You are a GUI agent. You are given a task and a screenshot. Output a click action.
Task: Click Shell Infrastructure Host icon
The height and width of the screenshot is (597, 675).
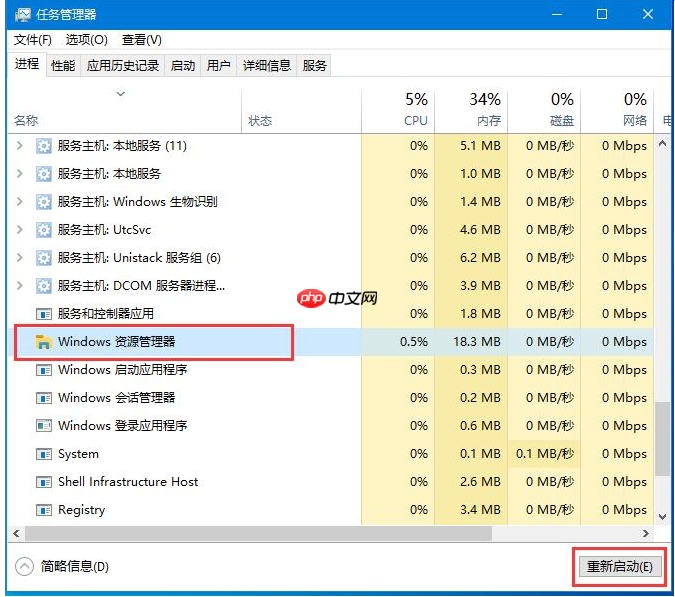click(43, 482)
